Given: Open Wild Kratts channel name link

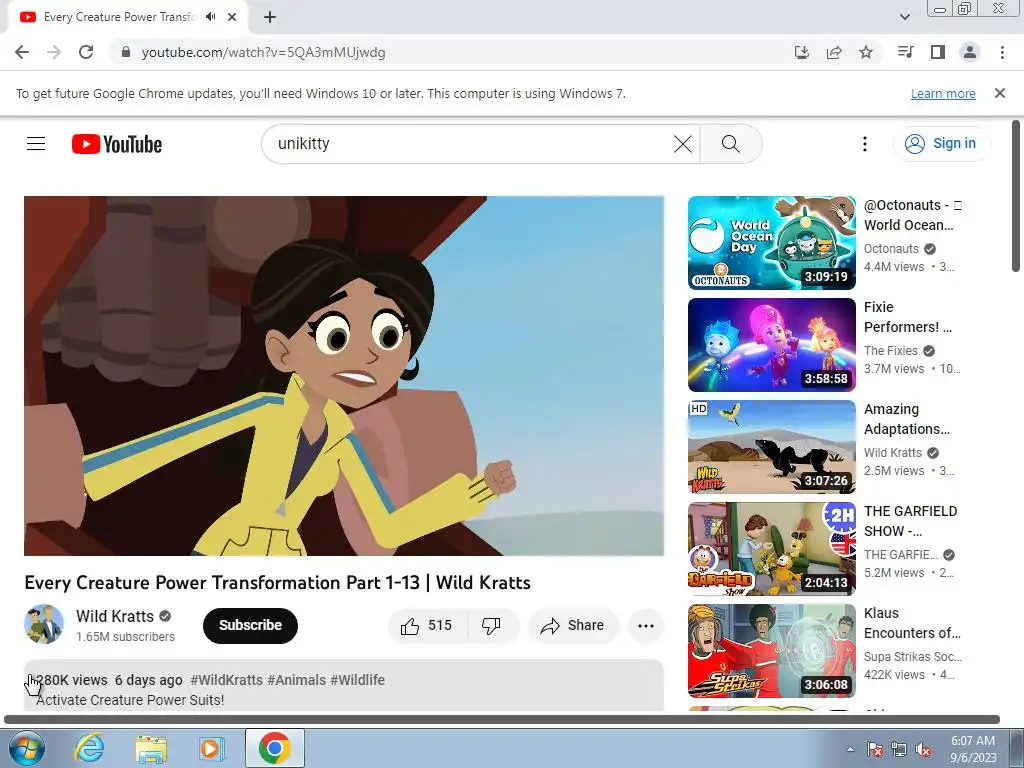Looking at the screenshot, I should tap(115, 616).
